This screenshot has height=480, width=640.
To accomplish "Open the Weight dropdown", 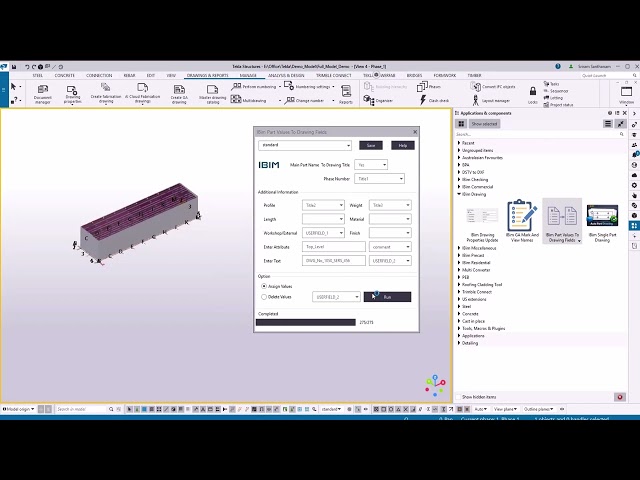I will coord(390,205).
